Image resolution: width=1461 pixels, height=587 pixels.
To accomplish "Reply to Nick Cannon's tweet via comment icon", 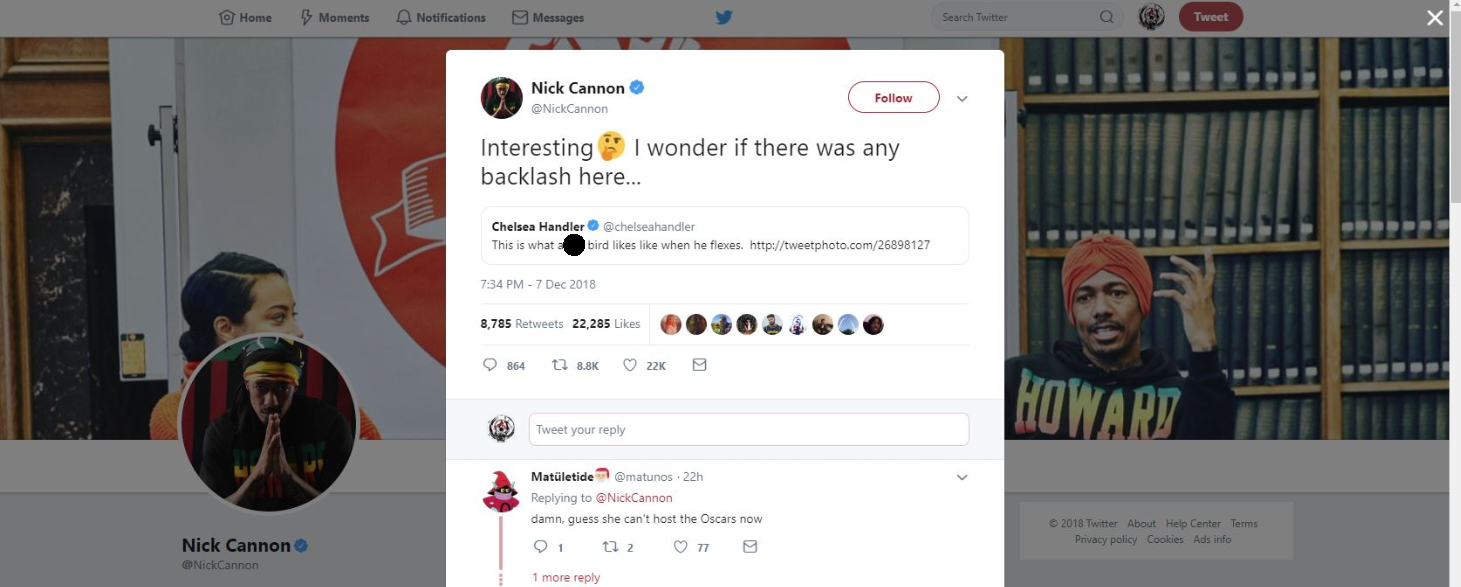I will (x=490, y=365).
